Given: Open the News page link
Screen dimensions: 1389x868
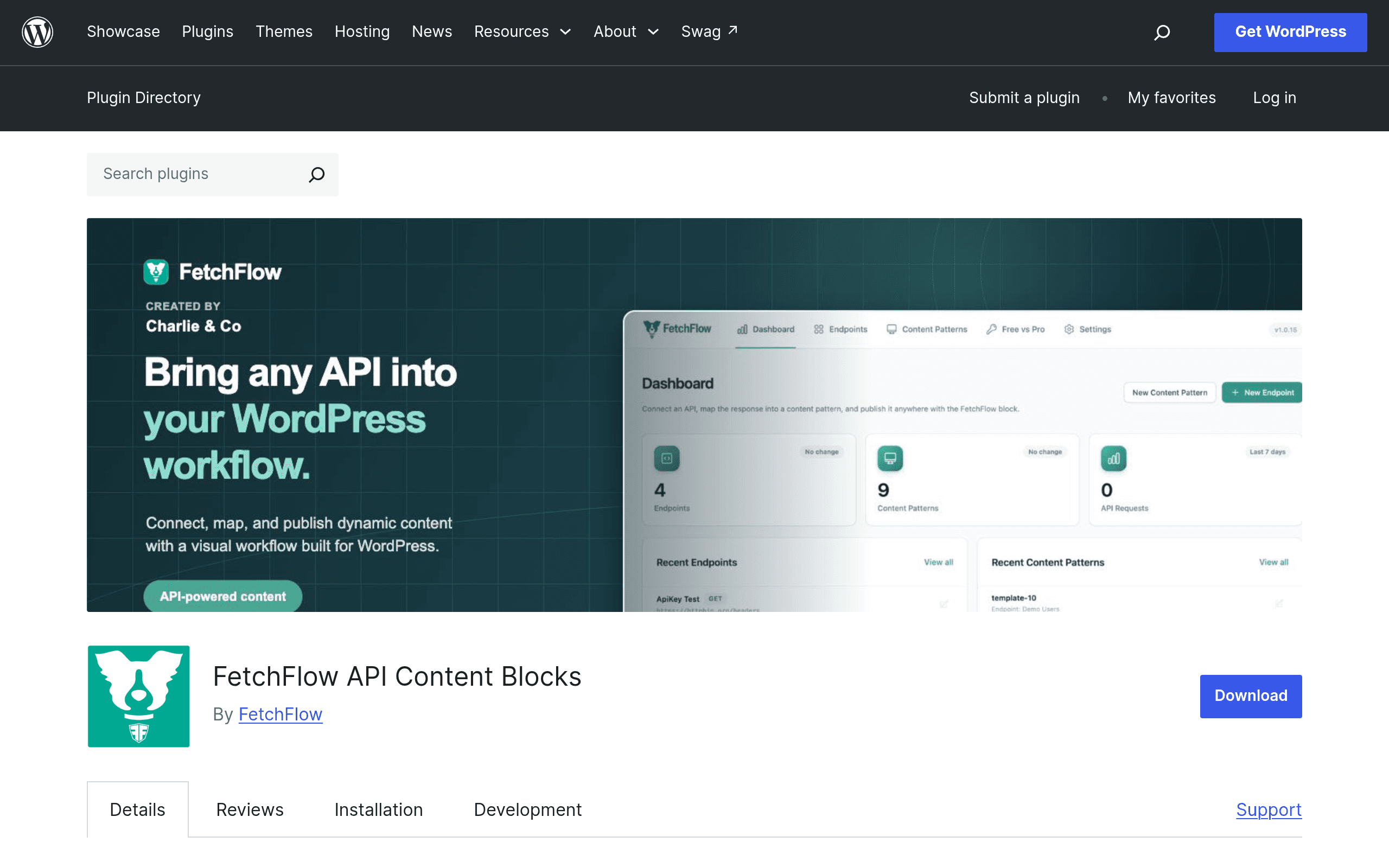Looking at the screenshot, I should click(432, 31).
